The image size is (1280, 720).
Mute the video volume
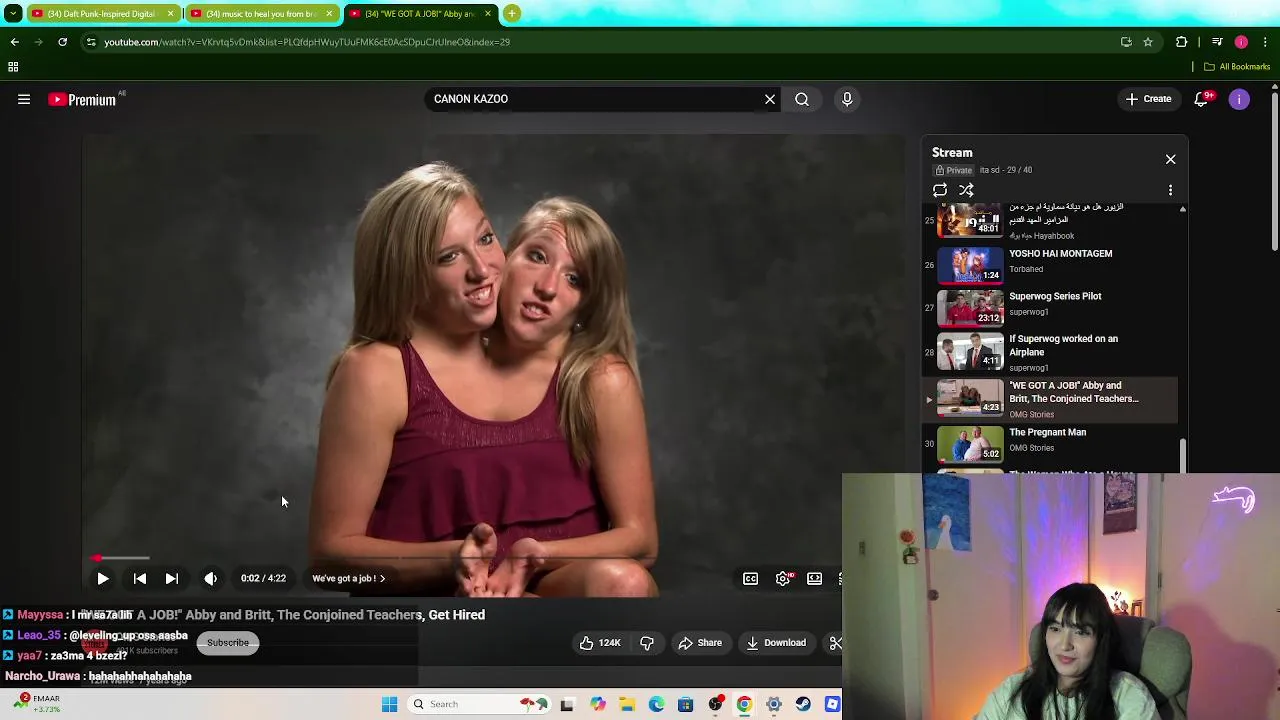[x=210, y=578]
